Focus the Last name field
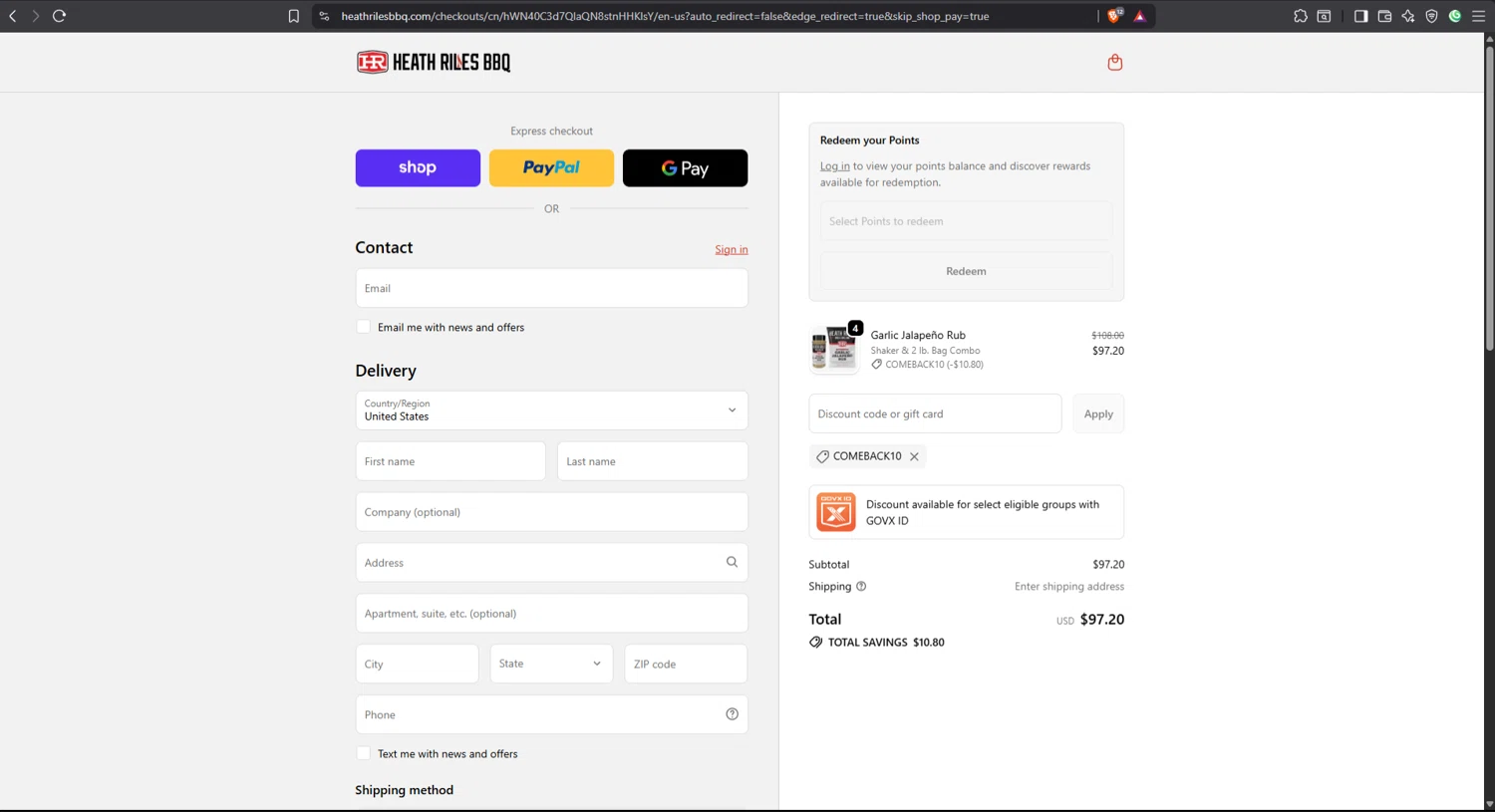Screen dimensions: 1495x812 (653, 461)
